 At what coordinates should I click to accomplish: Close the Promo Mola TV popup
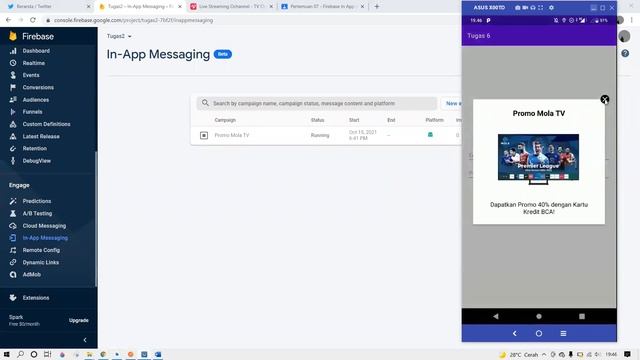(x=604, y=100)
